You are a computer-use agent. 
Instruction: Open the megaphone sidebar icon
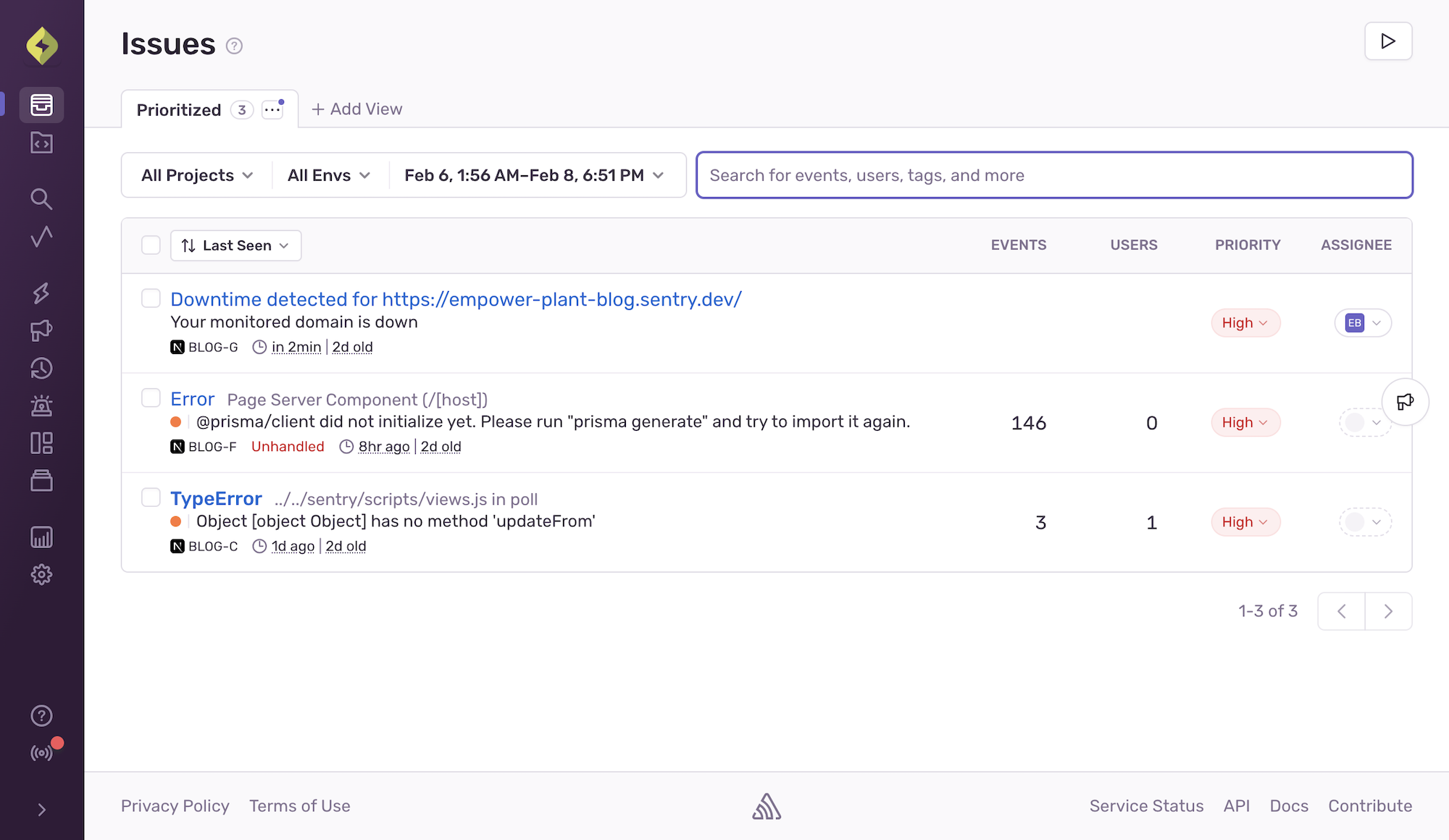(x=41, y=330)
